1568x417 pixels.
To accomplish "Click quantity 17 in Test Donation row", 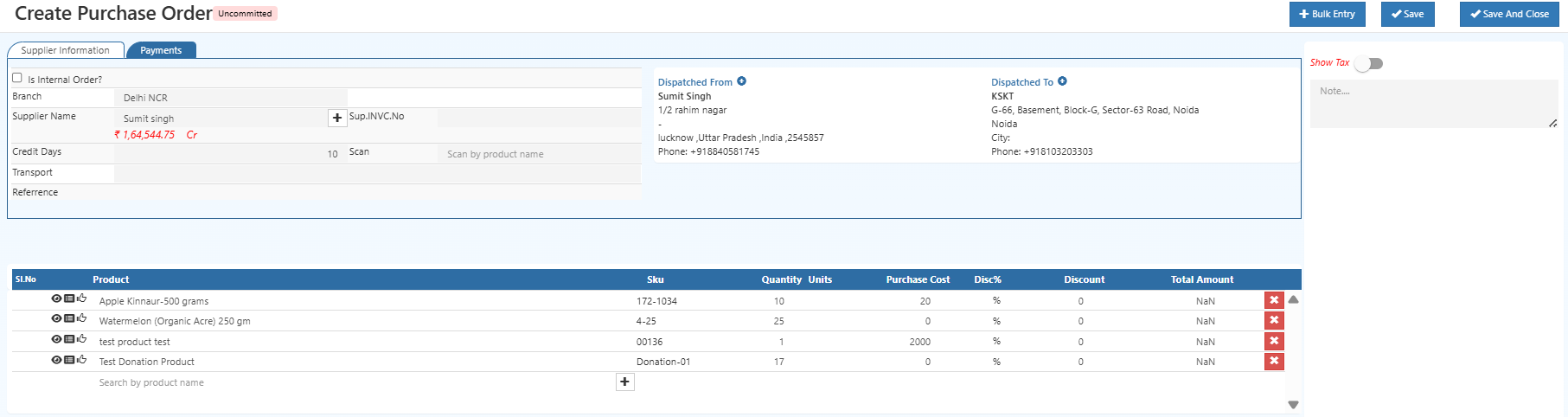I will (x=779, y=362).
